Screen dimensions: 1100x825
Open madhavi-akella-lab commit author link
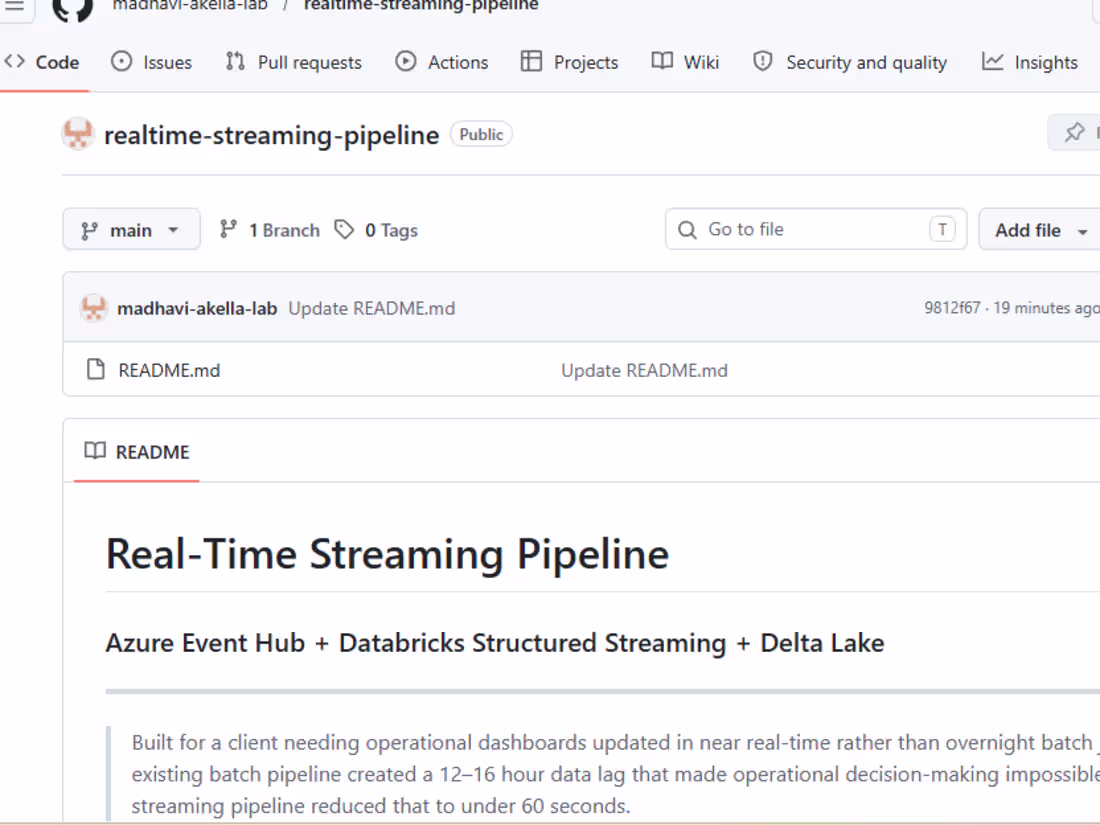tap(197, 309)
